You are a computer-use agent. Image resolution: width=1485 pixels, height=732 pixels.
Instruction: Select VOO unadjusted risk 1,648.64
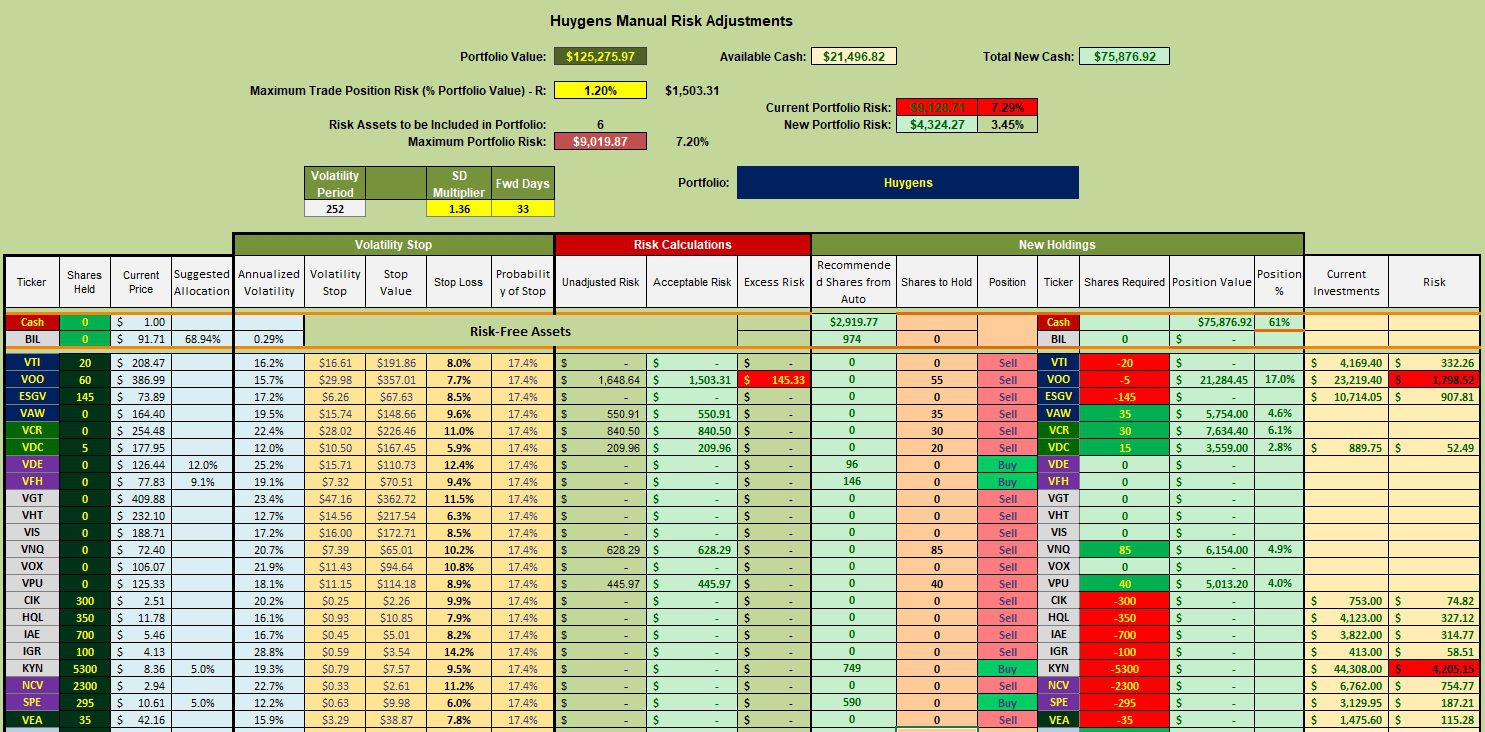tap(600, 380)
